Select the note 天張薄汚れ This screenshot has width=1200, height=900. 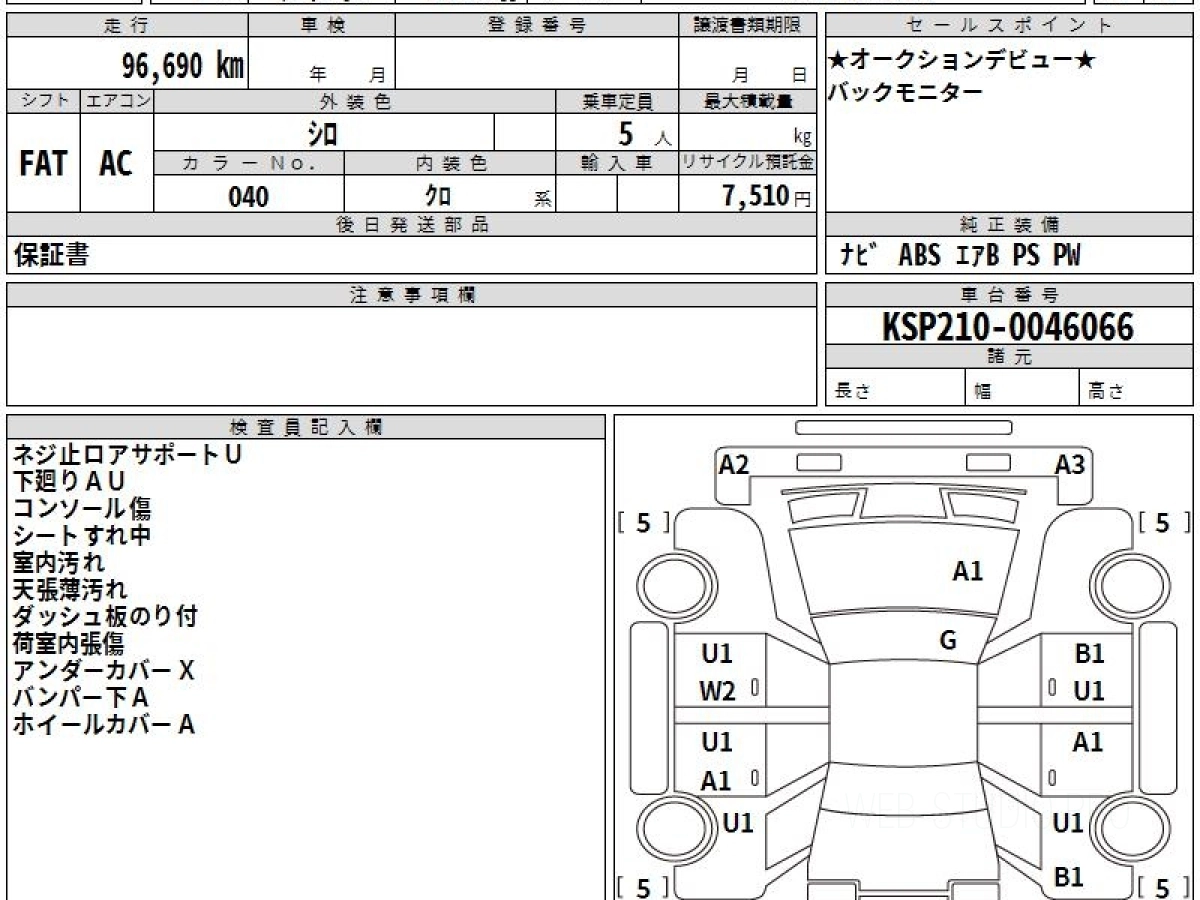tap(70, 589)
